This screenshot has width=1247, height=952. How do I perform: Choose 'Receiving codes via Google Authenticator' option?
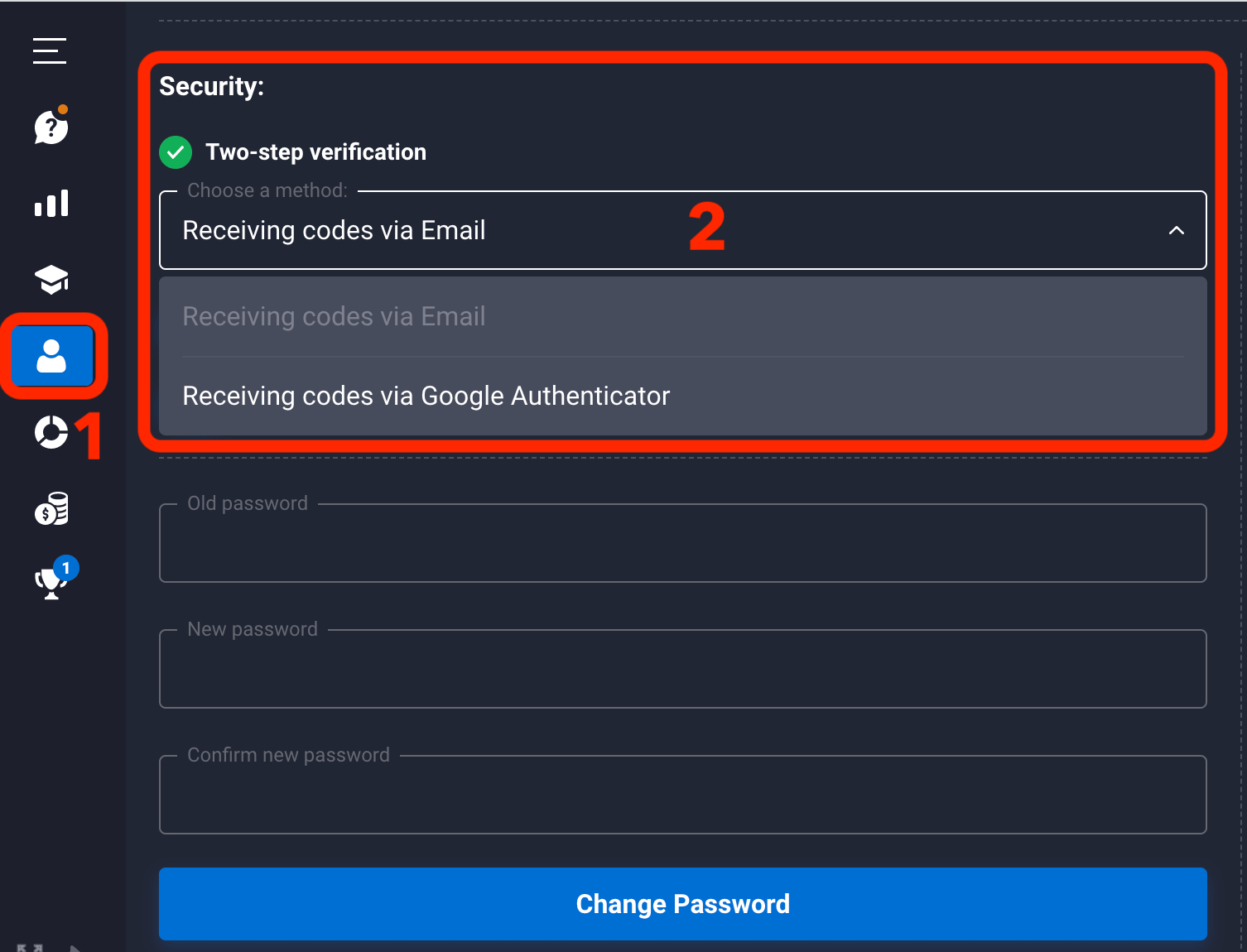(x=426, y=396)
